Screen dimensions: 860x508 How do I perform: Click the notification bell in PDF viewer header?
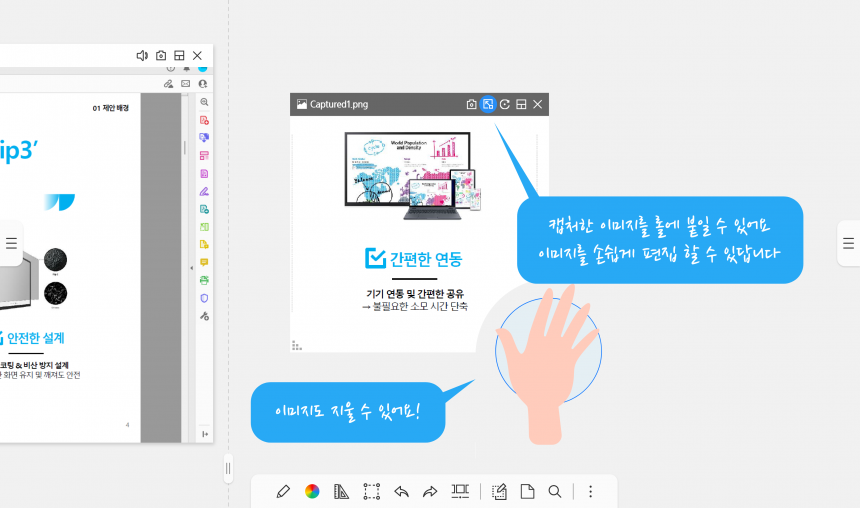pos(186,69)
